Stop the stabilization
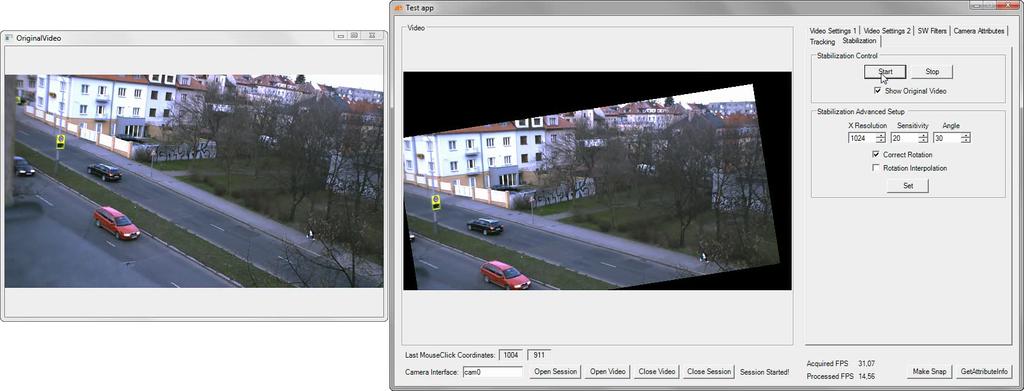This screenshot has height=391, width=1024. [932, 71]
